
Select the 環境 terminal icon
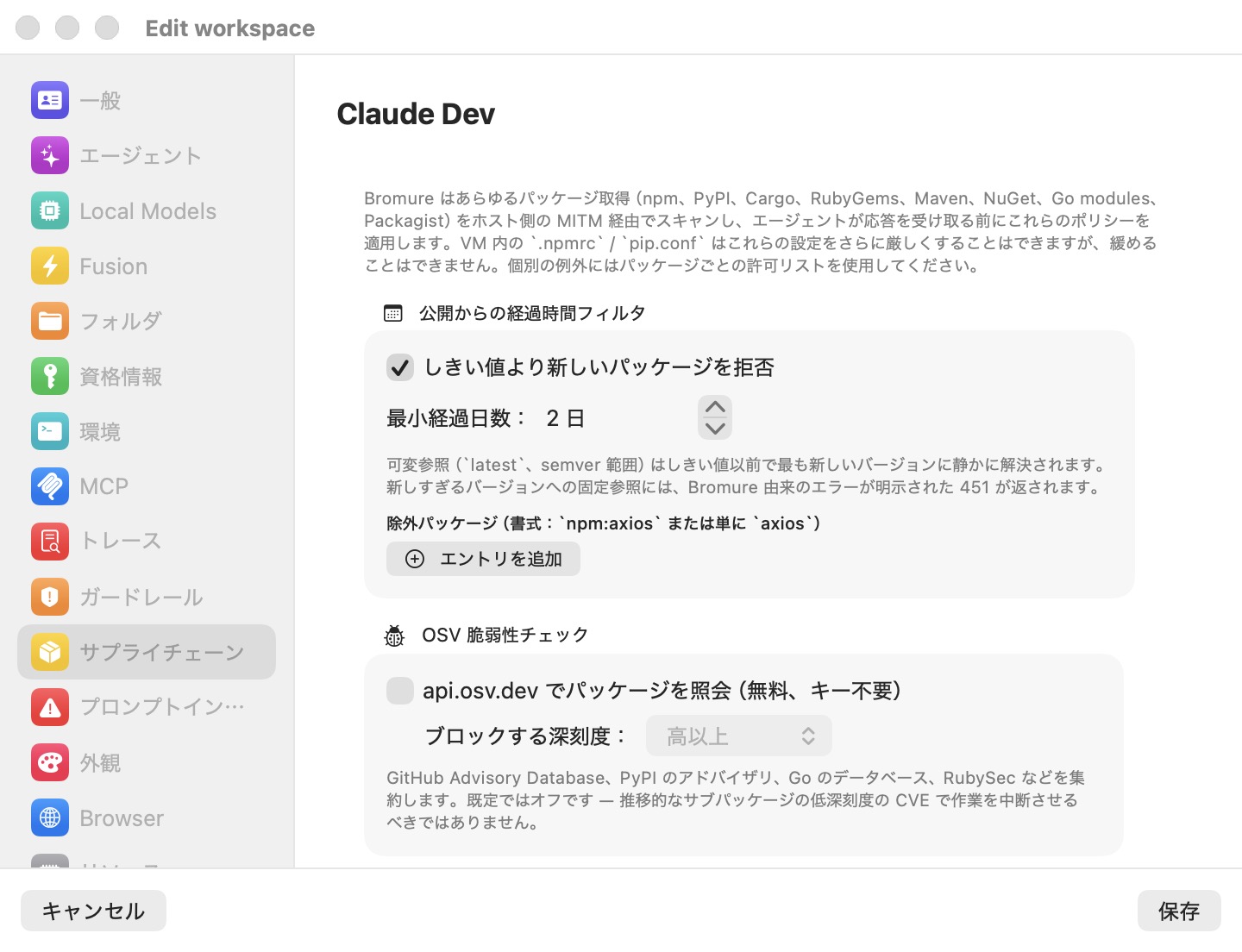[x=50, y=431]
